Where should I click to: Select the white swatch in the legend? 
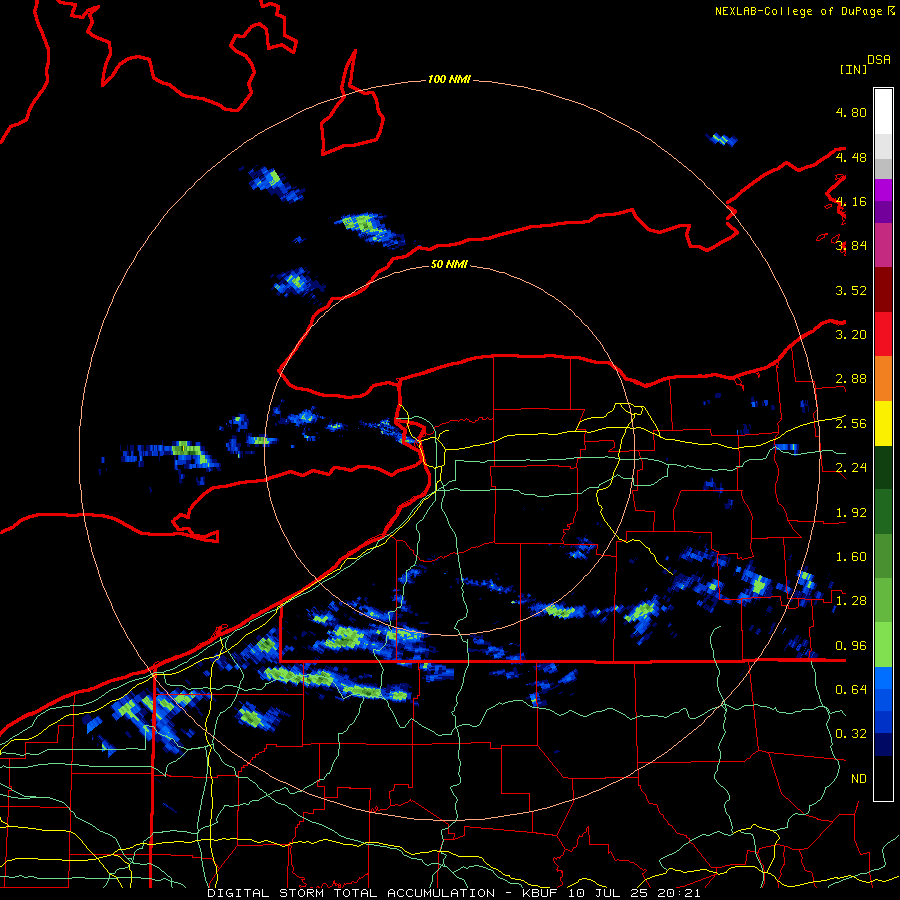[883, 112]
